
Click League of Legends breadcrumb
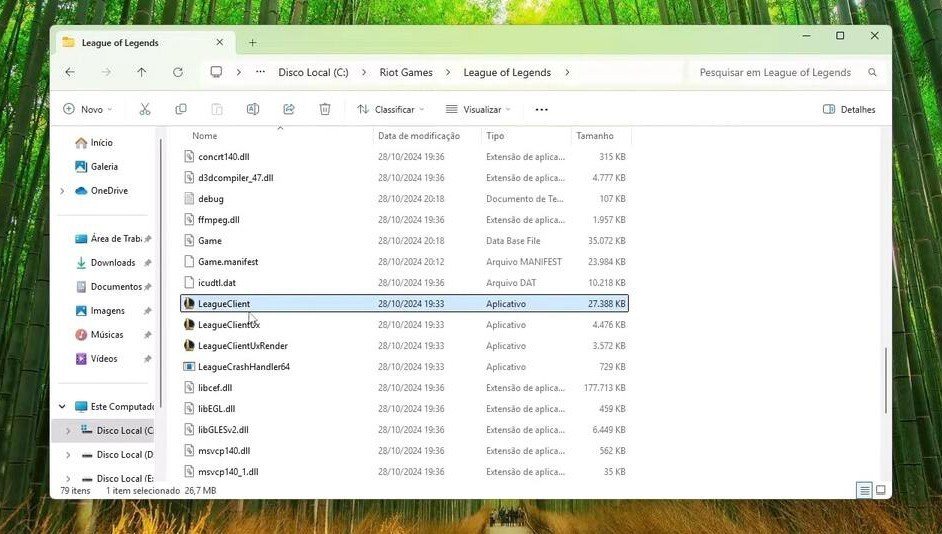507,72
